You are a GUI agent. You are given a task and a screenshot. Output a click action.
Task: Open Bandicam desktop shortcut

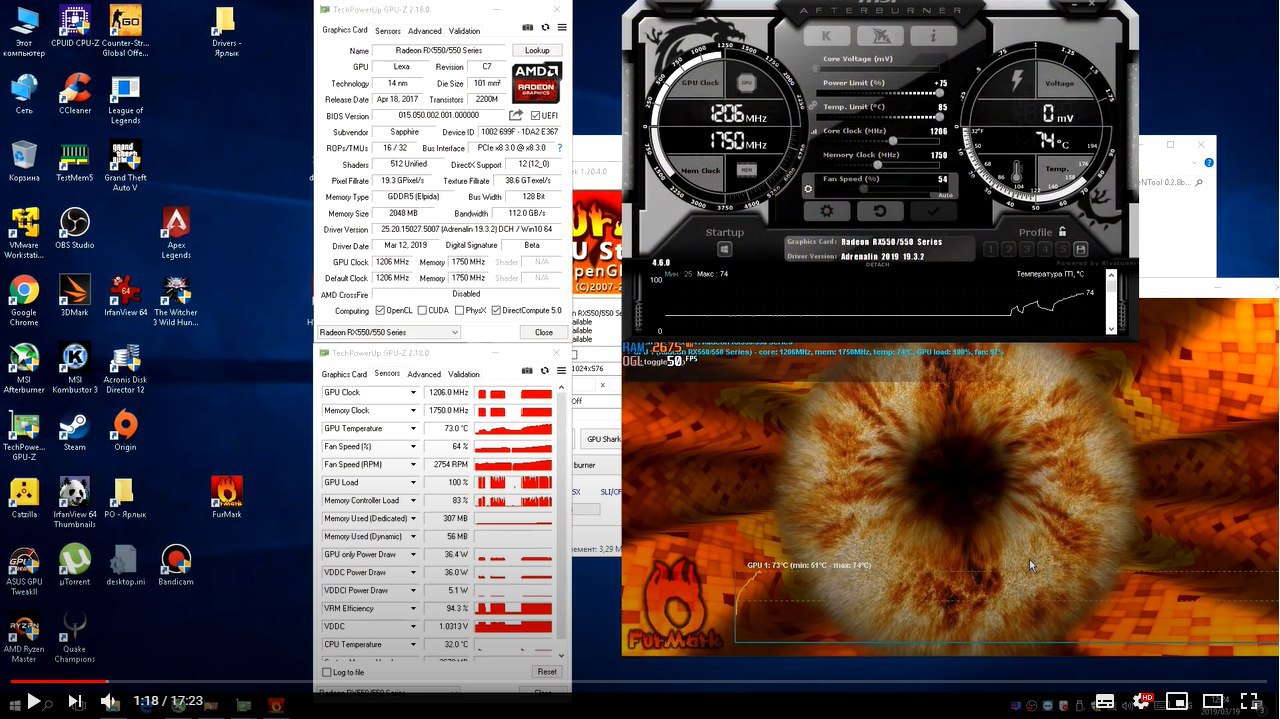(x=176, y=564)
